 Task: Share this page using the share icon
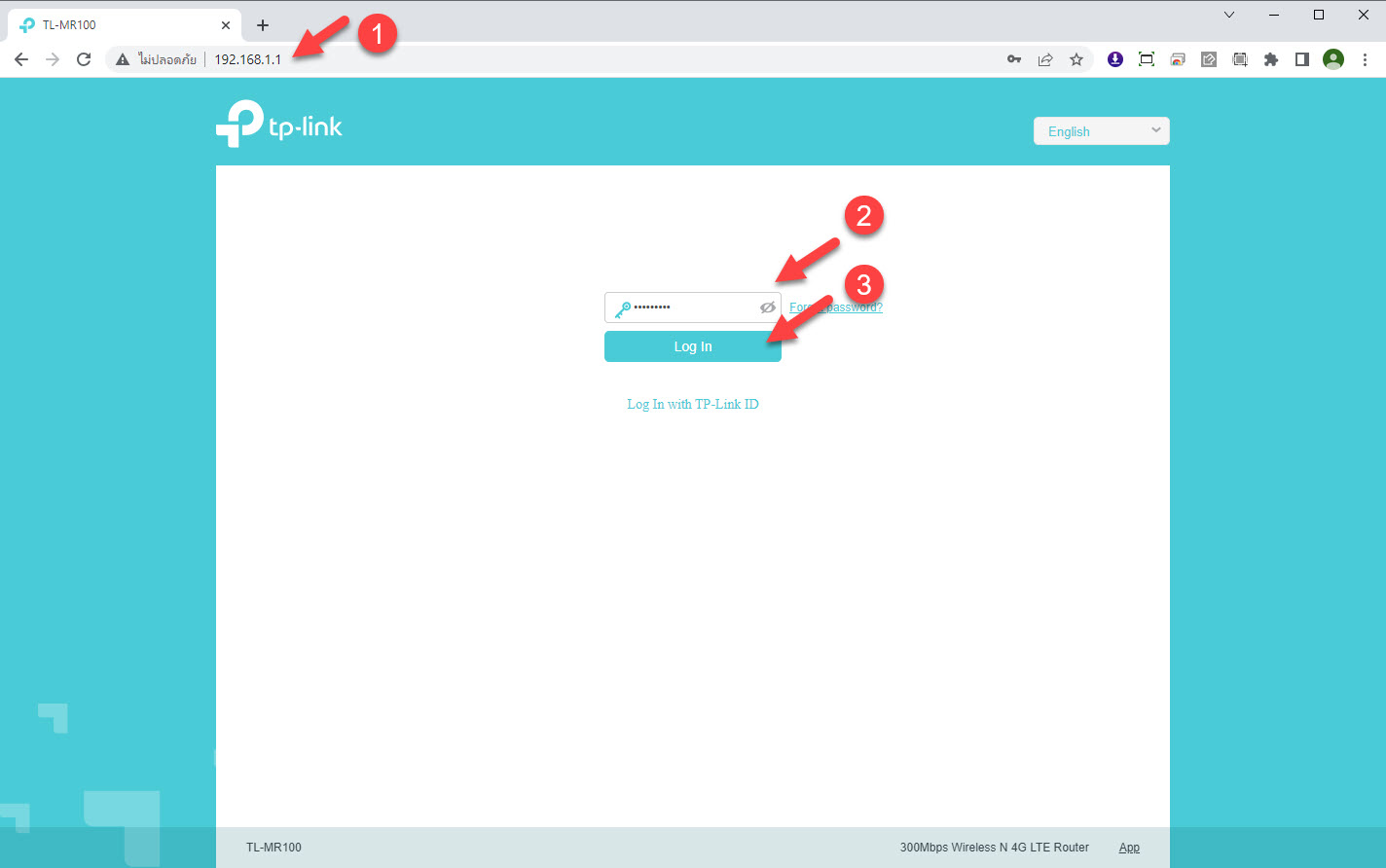pos(1045,59)
